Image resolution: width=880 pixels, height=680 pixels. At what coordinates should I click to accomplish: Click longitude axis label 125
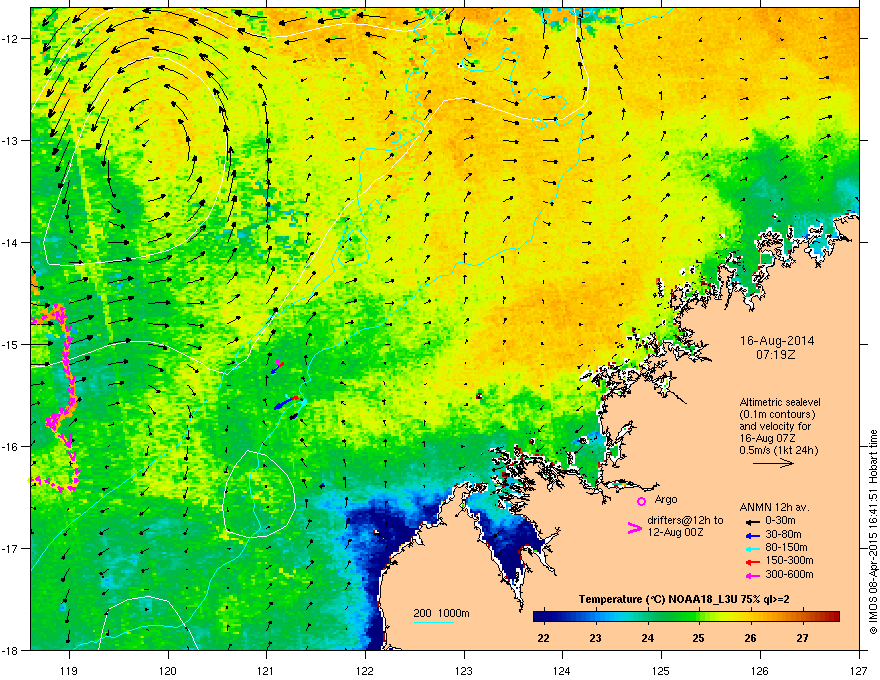point(661,670)
